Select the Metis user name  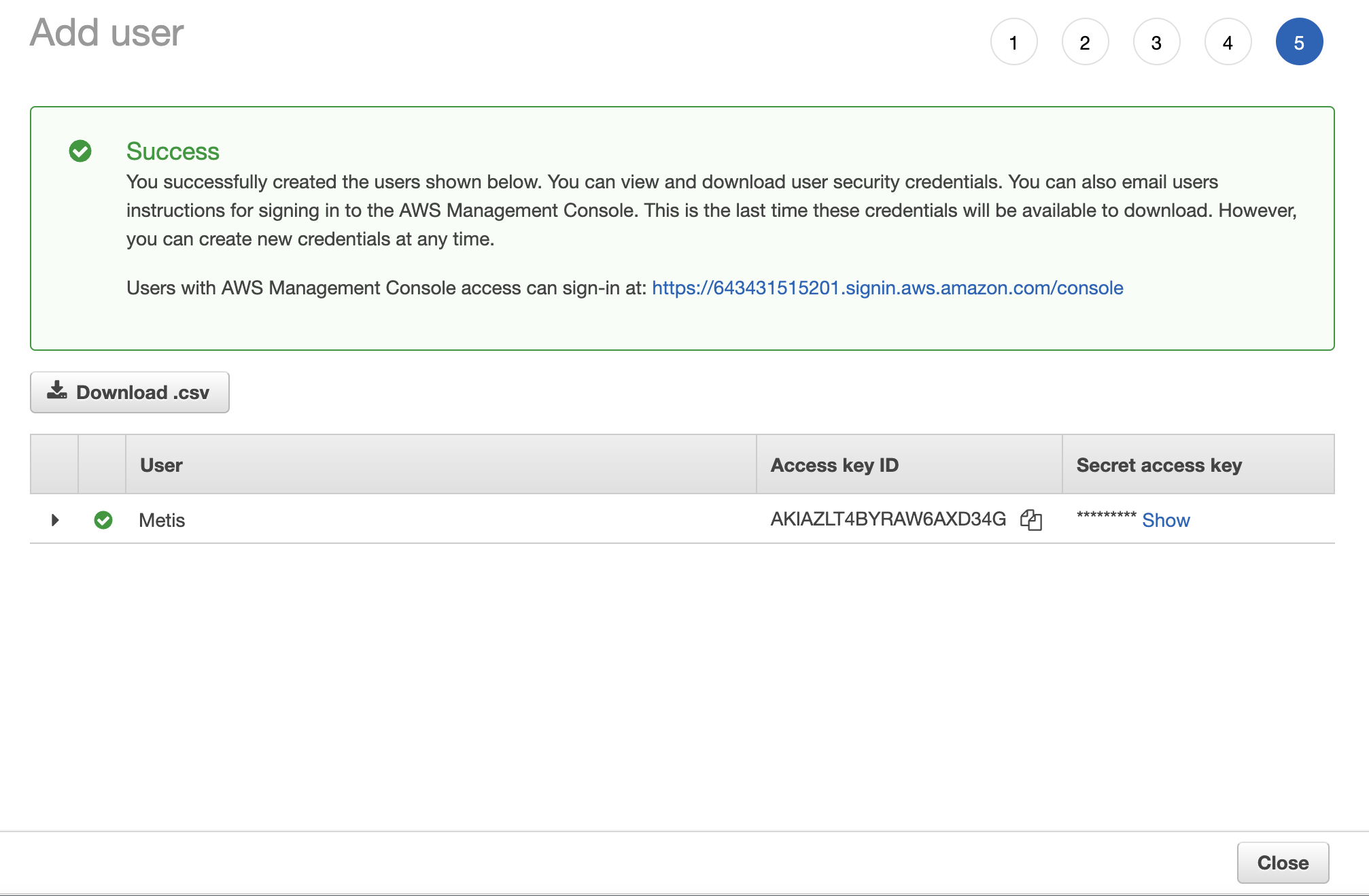tap(162, 520)
